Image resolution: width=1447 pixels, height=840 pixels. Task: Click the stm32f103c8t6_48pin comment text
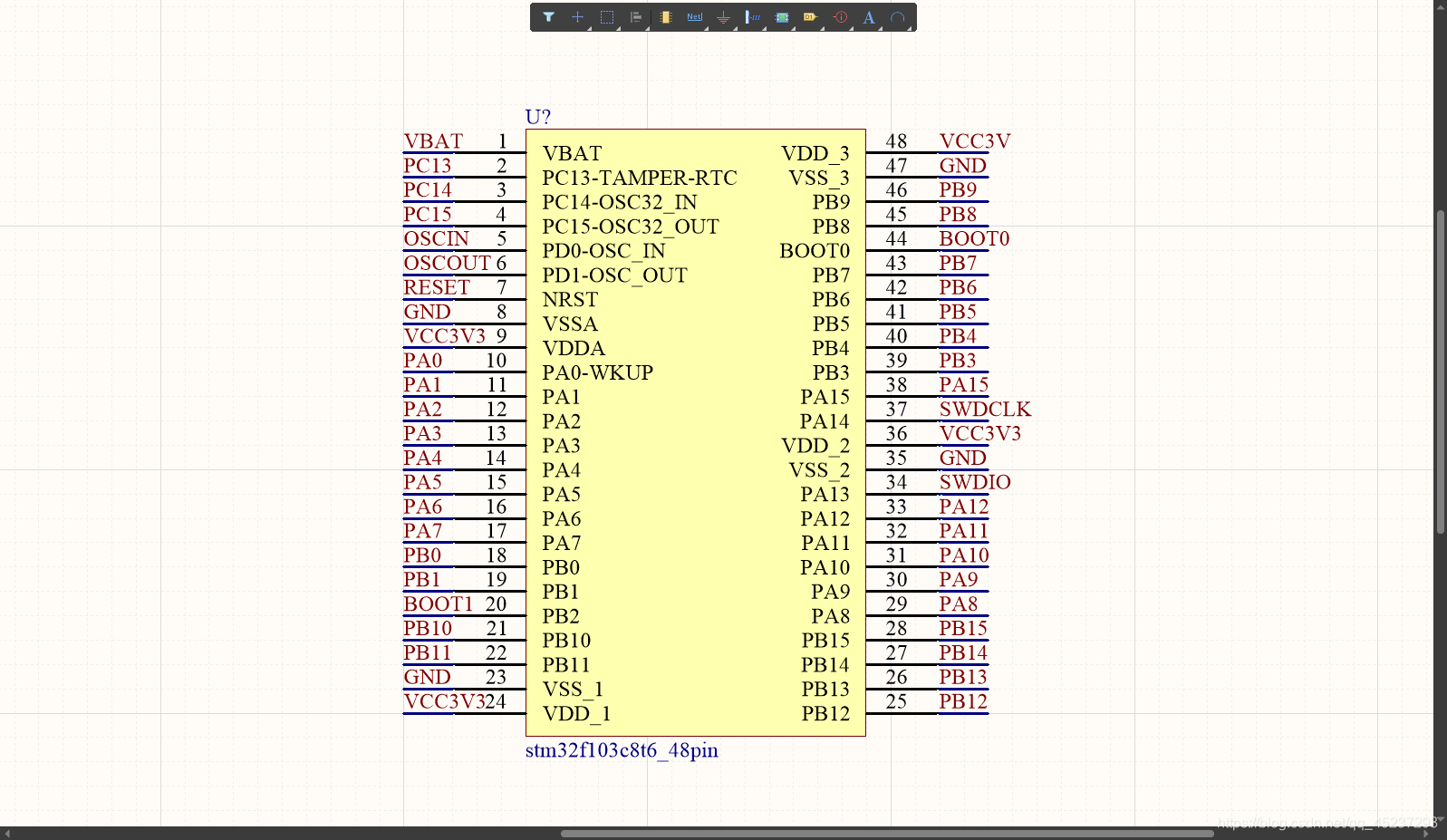[x=622, y=750]
